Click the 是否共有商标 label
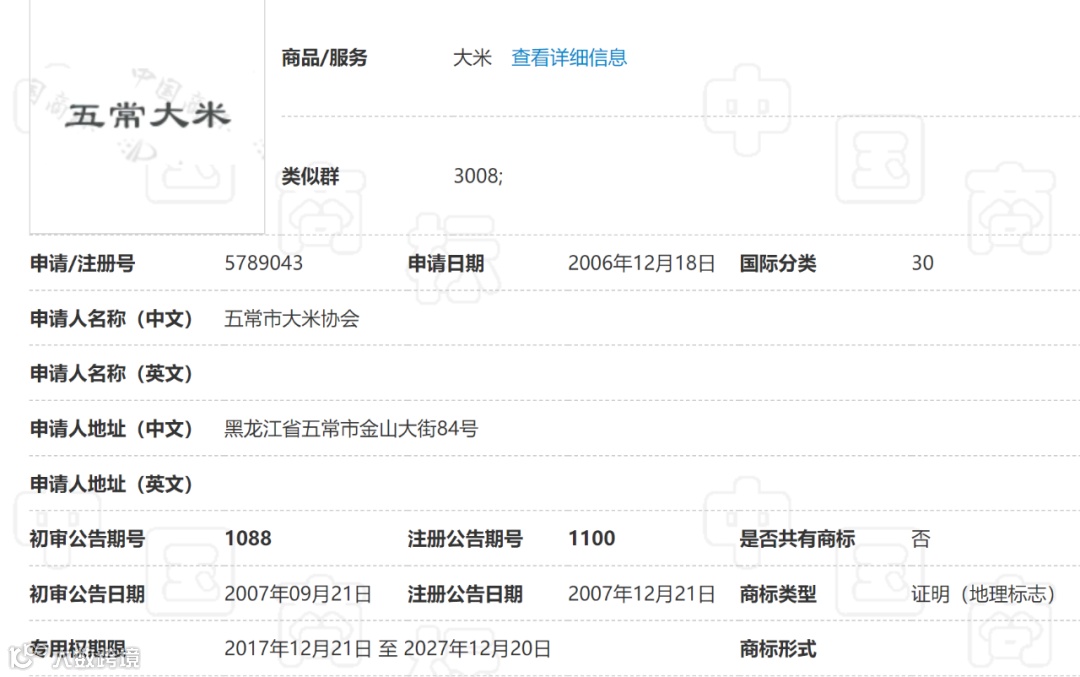Image resolution: width=1080 pixels, height=677 pixels. pos(797,538)
